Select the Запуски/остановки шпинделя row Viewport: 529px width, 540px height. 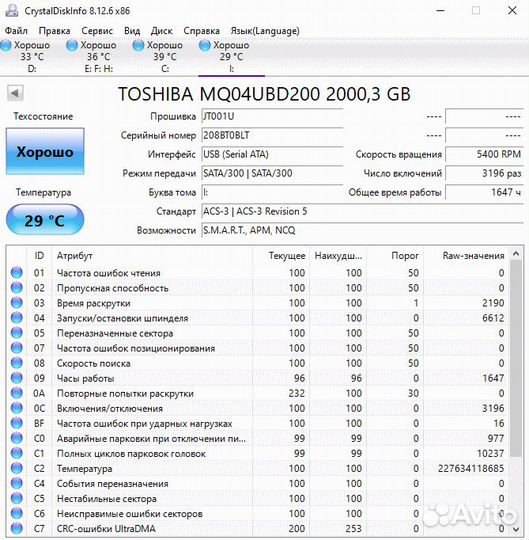(x=258, y=318)
